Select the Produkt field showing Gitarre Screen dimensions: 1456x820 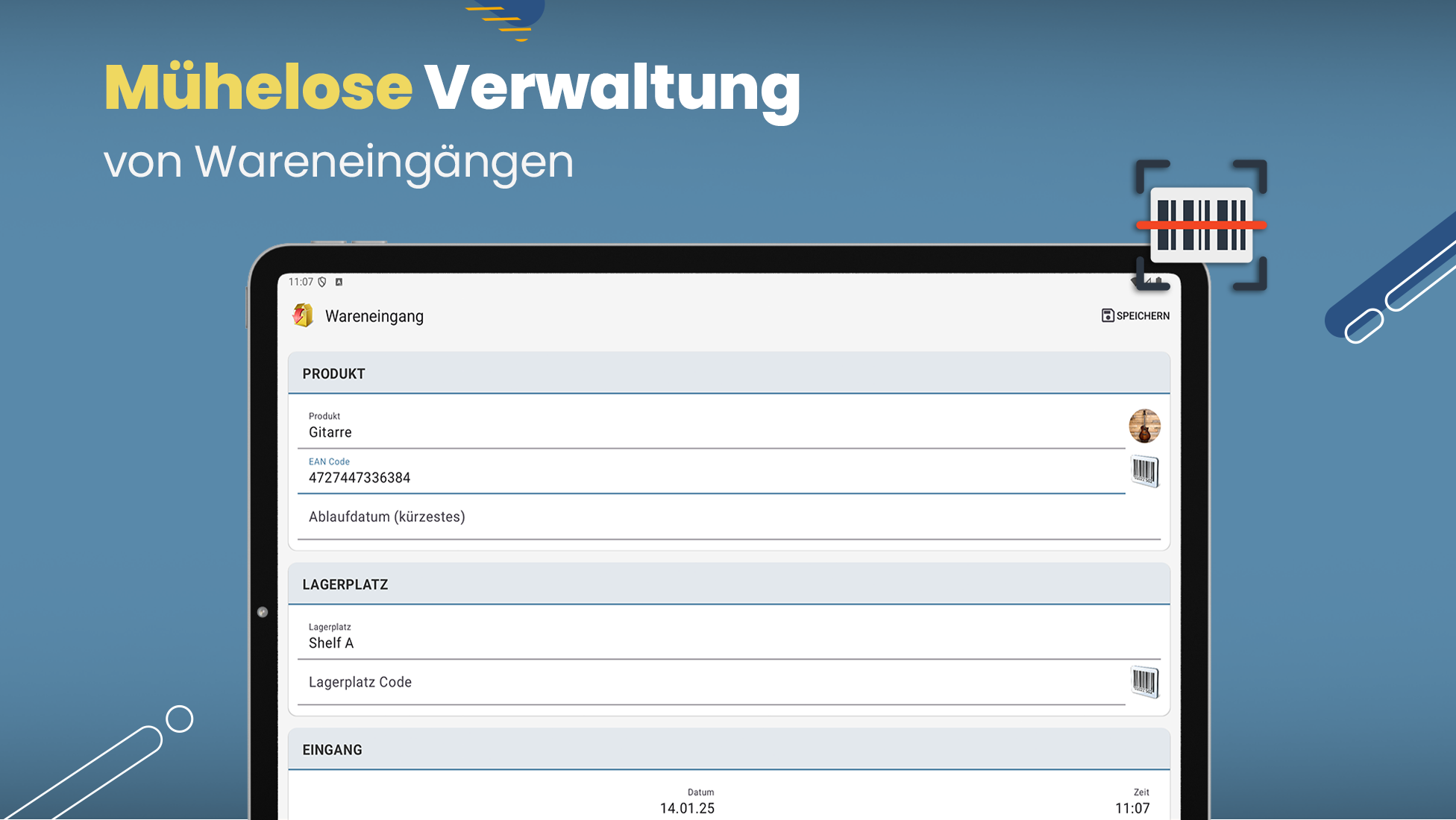[x=711, y=426]
